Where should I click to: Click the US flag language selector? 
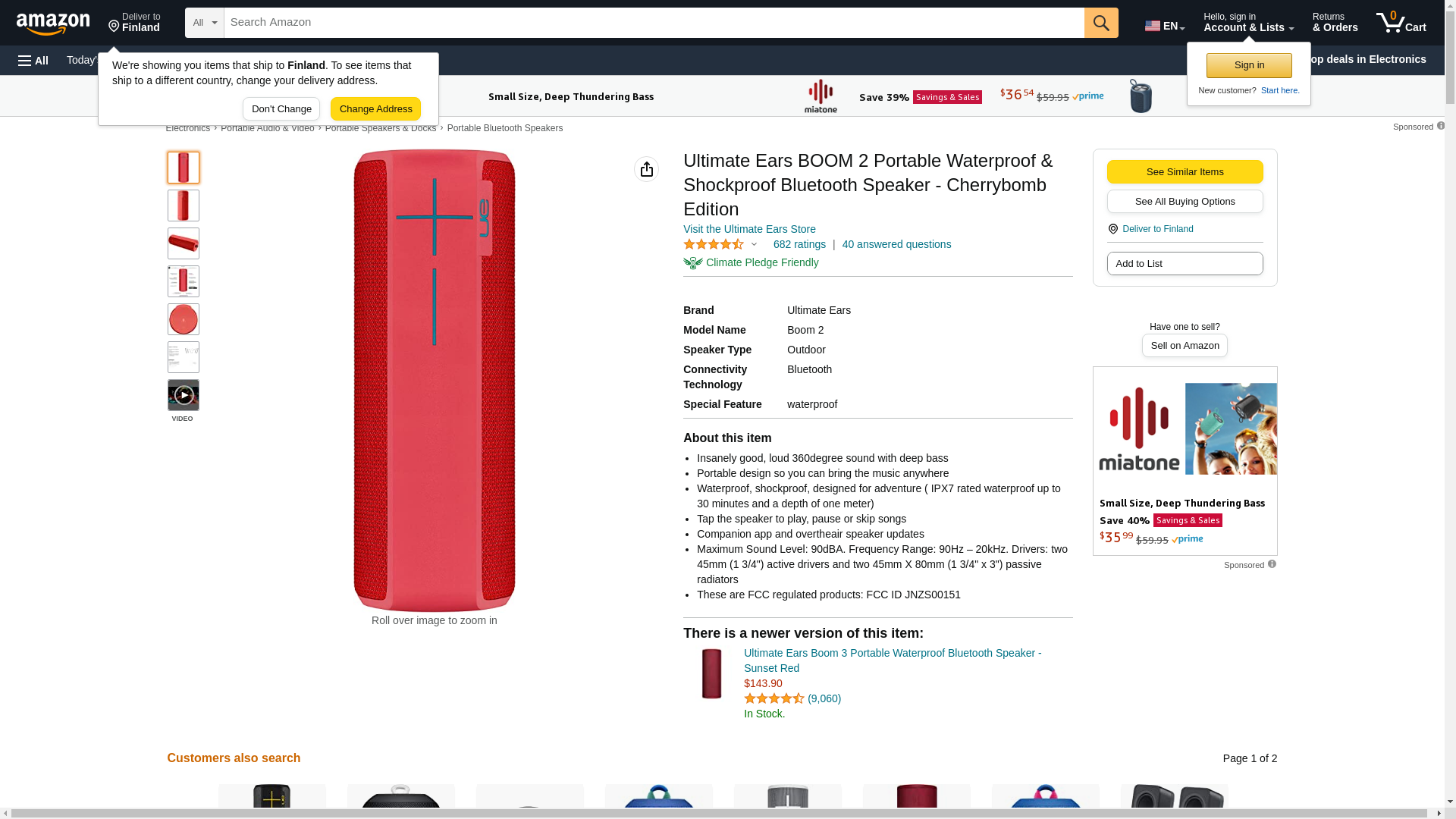pyautogui.click(x=1164, y=26)
